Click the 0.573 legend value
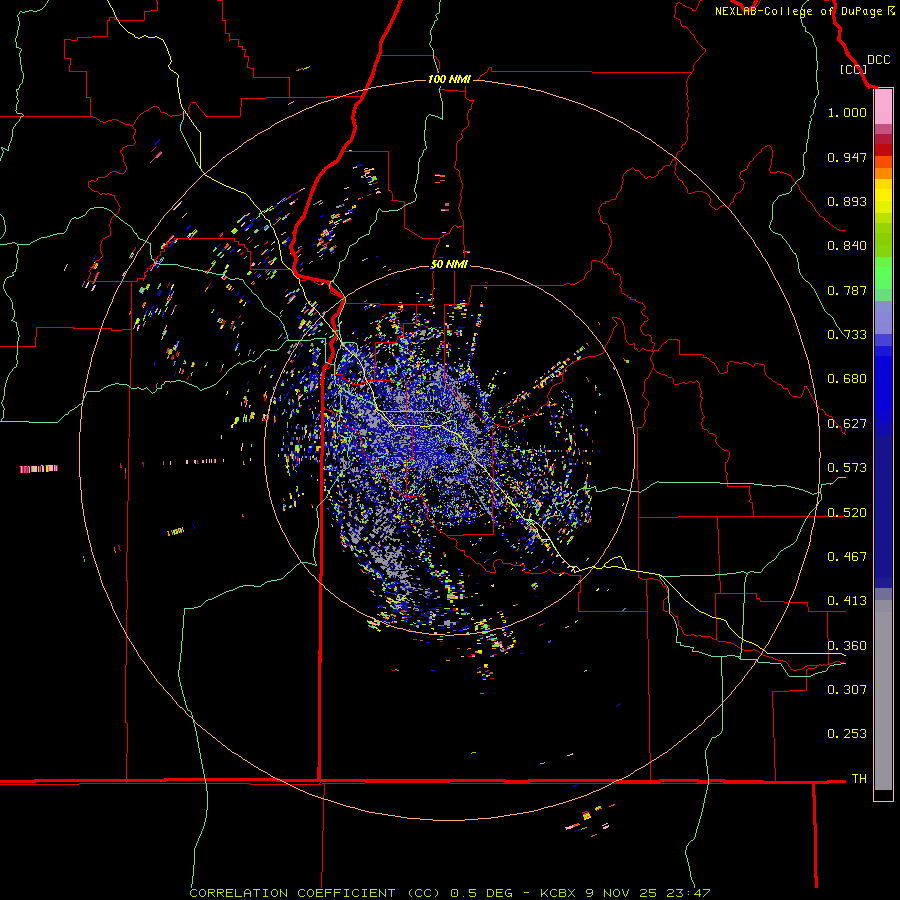Viewport: 900px width, 900px height. [x=847, y=468]
